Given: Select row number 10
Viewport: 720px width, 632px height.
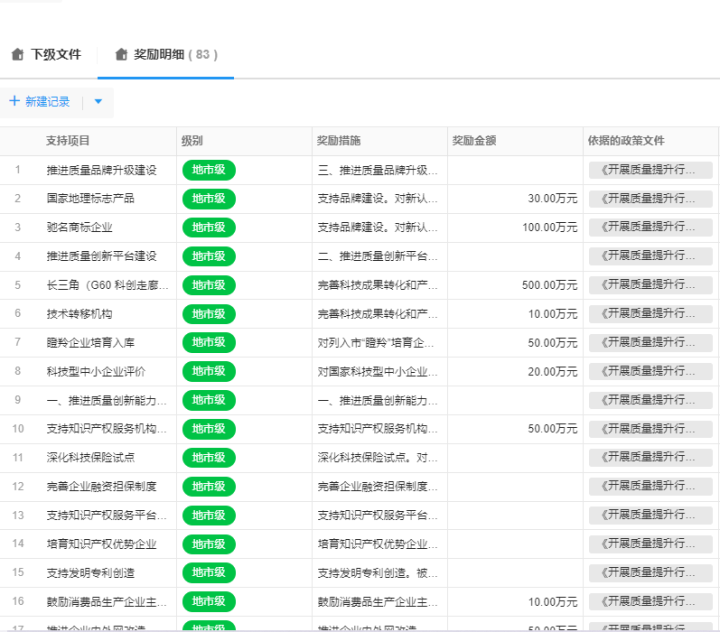Looking at the screenshot, I should pos(18,429).
